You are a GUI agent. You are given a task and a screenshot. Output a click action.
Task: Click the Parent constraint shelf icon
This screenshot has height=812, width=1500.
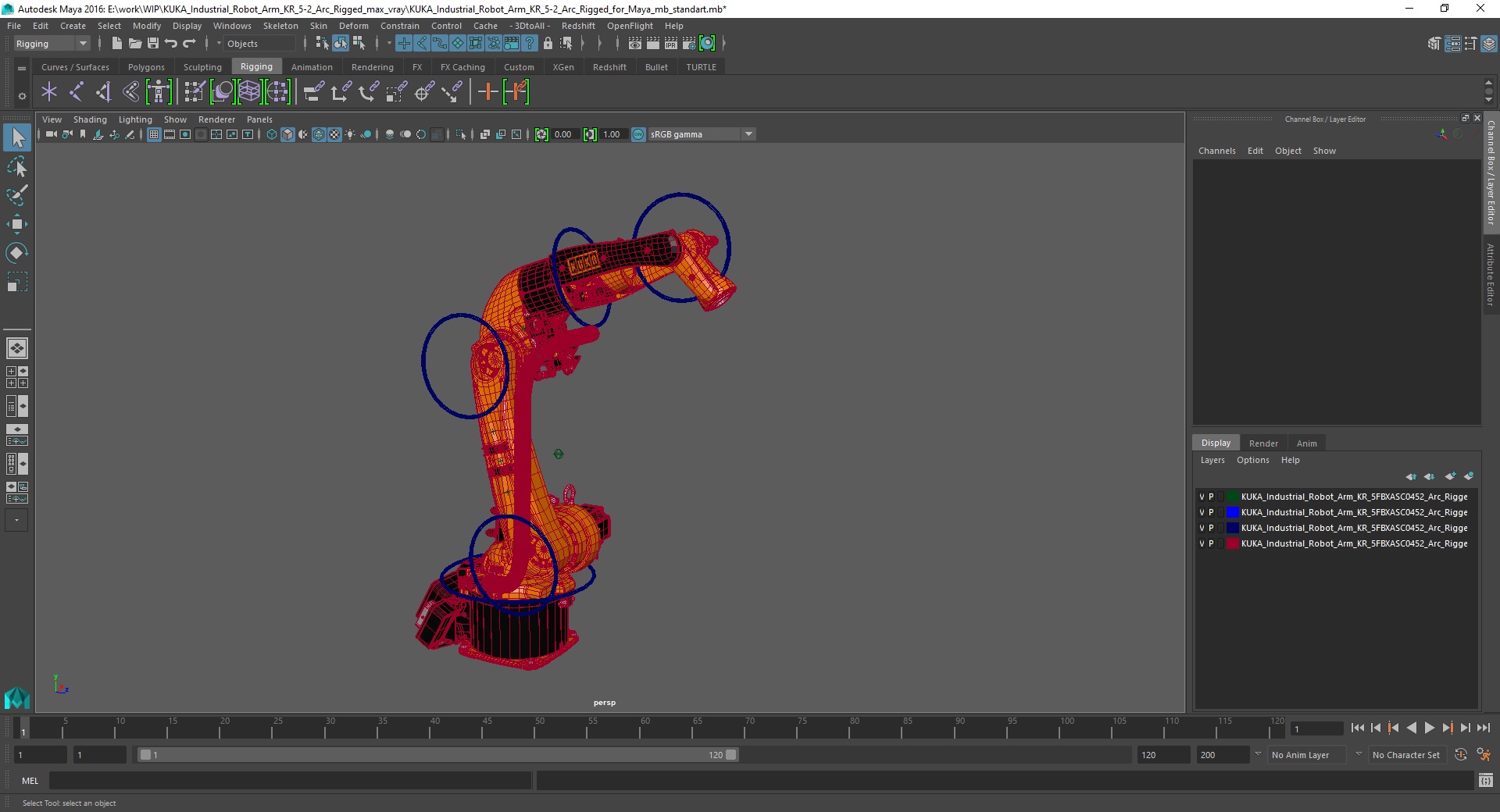[x=313, y=92]
